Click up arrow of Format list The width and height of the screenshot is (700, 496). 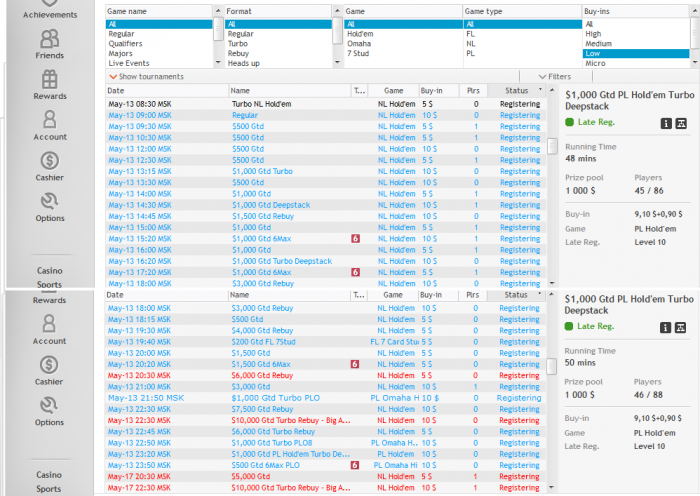(338, 11)
